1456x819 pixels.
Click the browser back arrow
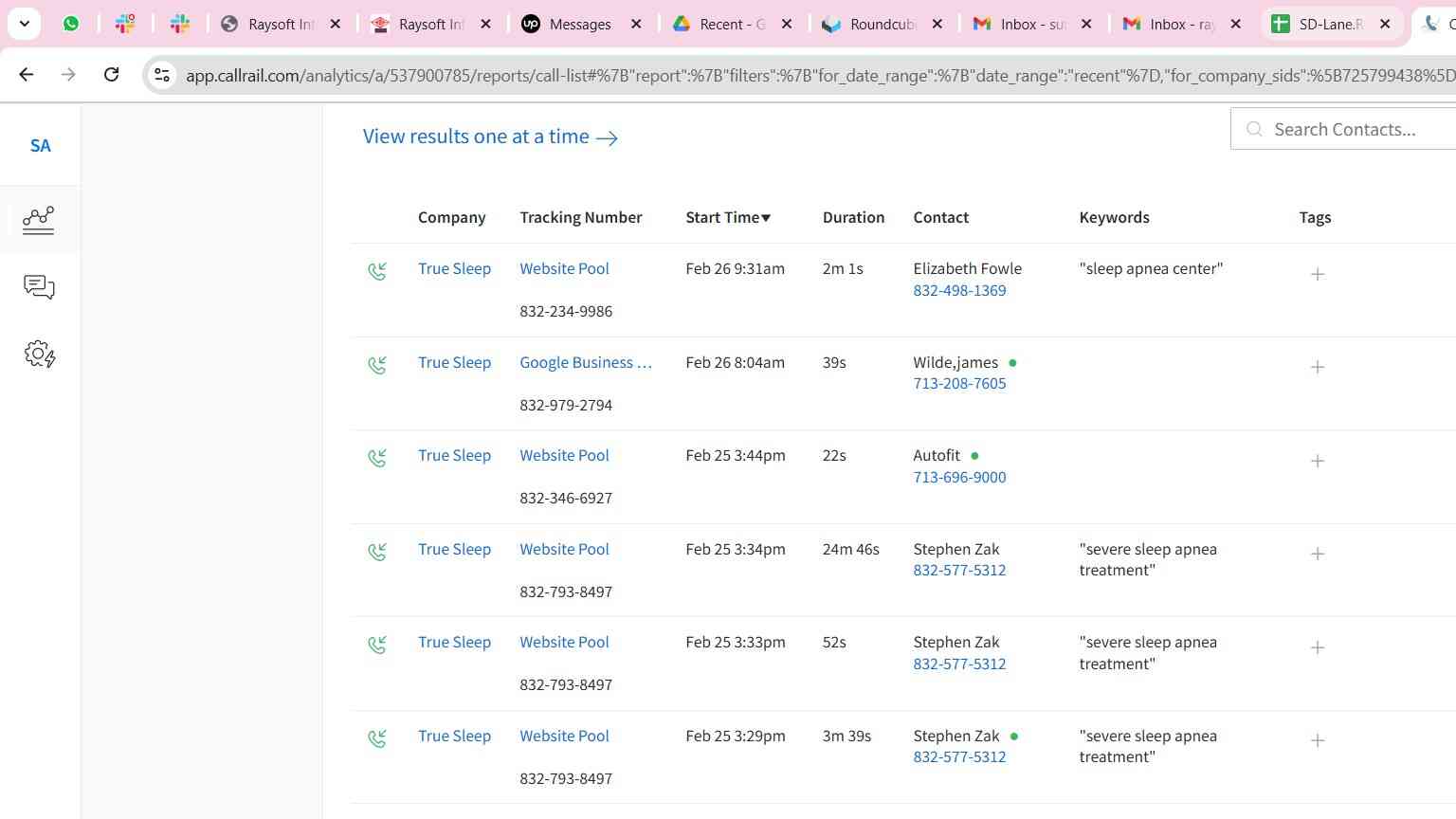pos(27,75)
